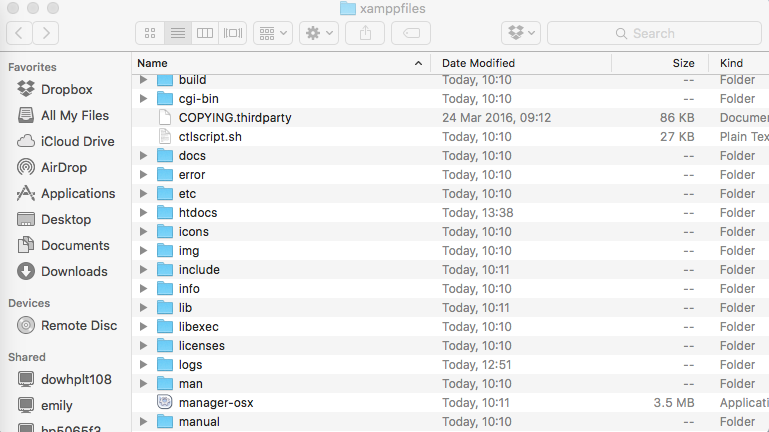Open AirDrop in sidebar
This screenshot has height=432, width=769.
pos(51,167)
